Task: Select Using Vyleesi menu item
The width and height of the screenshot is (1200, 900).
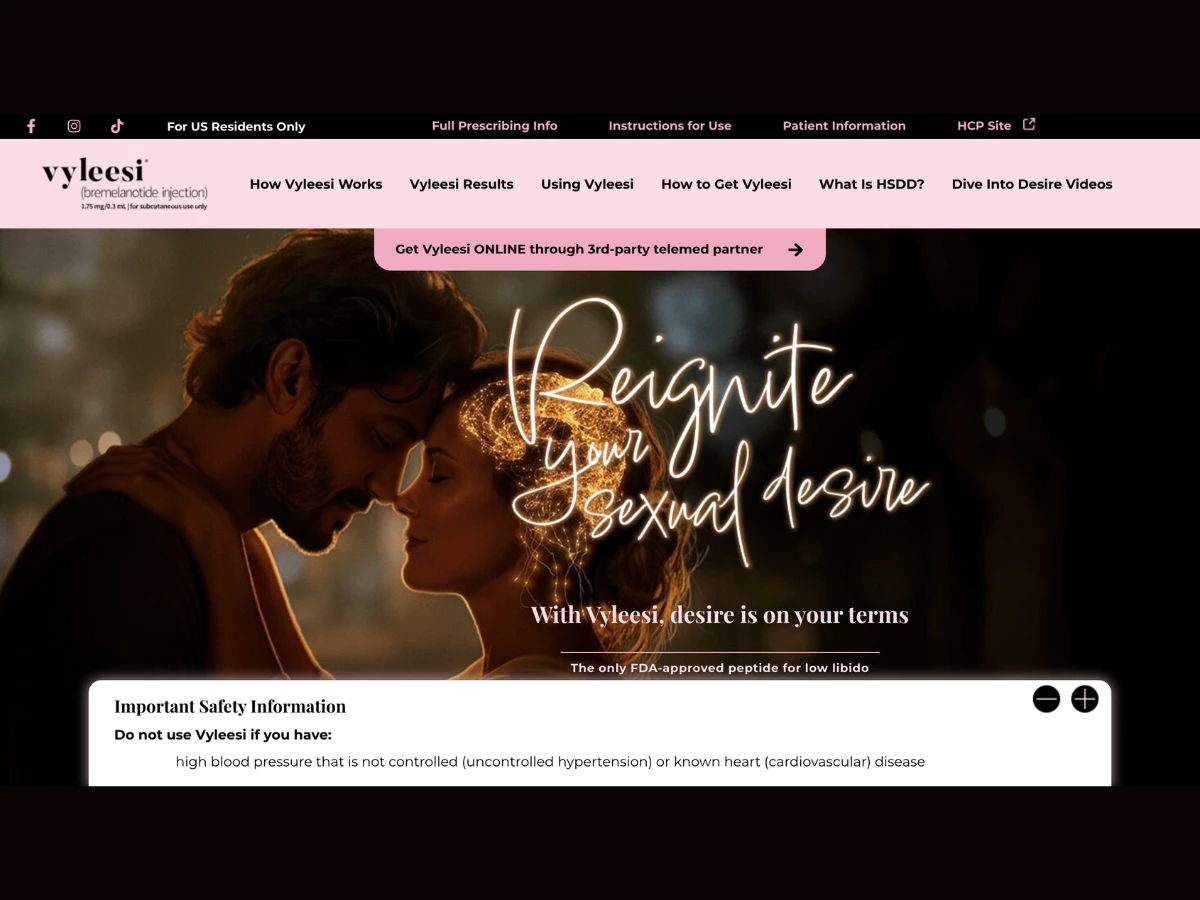Action: pos(587,184)
